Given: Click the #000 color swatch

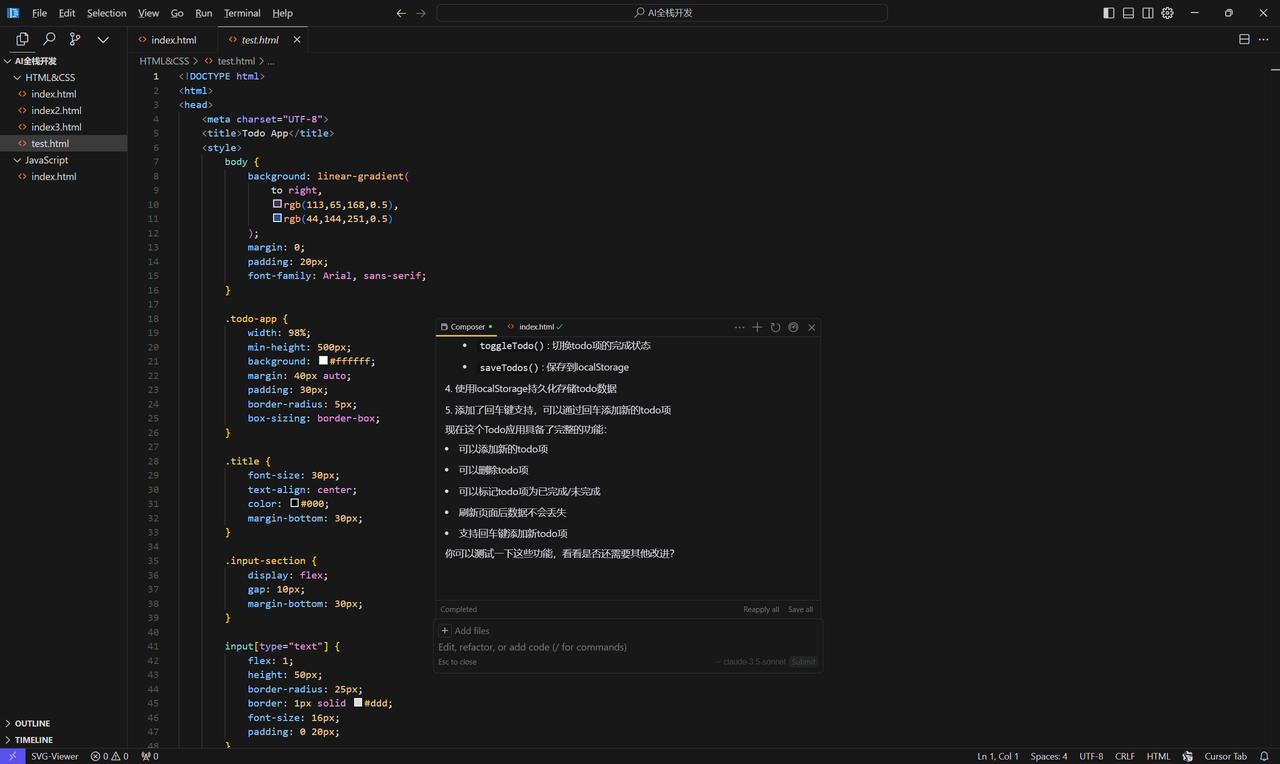Looking at the screenshot, I should 294,503.
